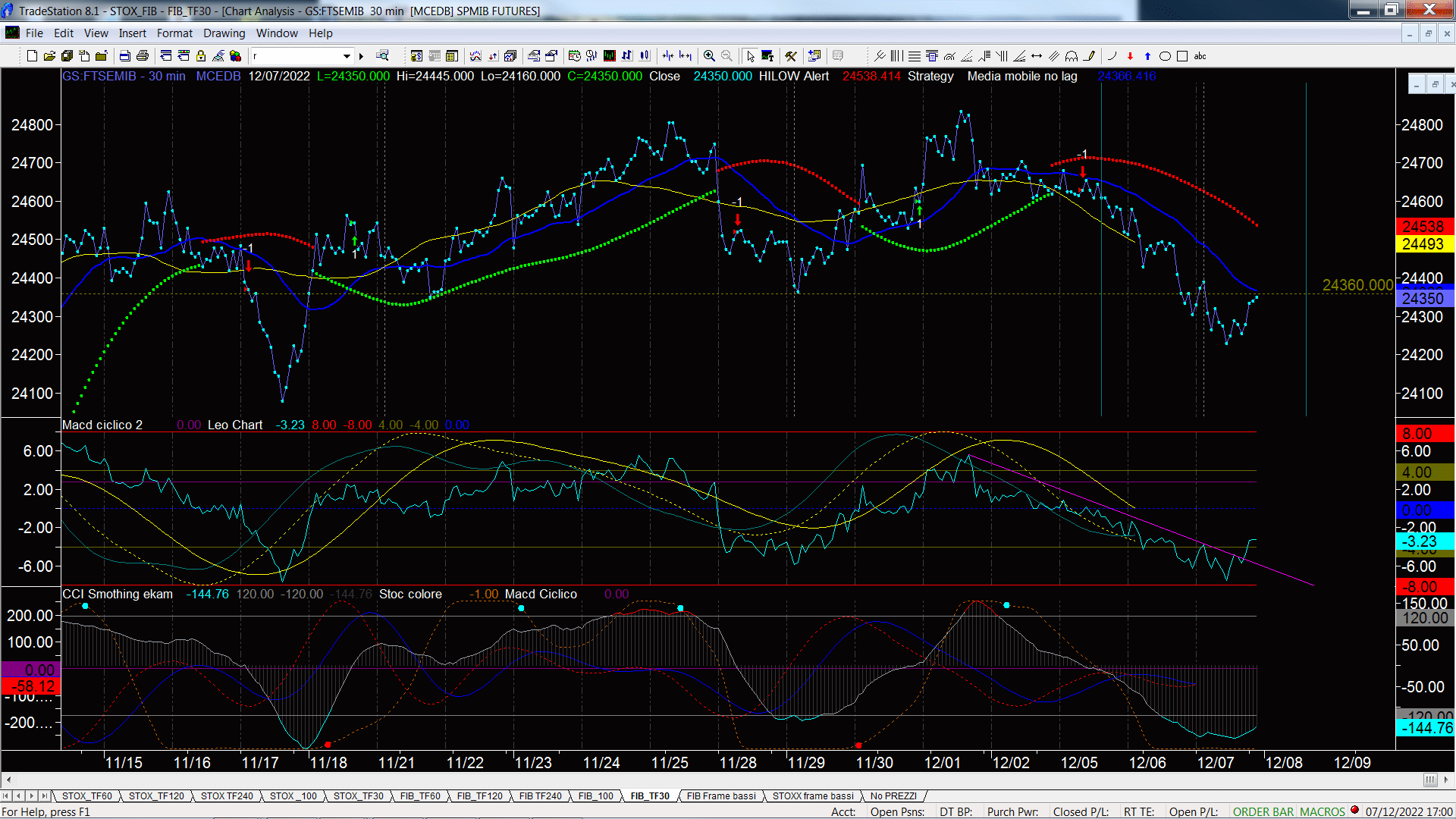This screenshot has width=1456, height=819.
Task: Select the blue up arrow drawing tool
Action: point(1147,56)
